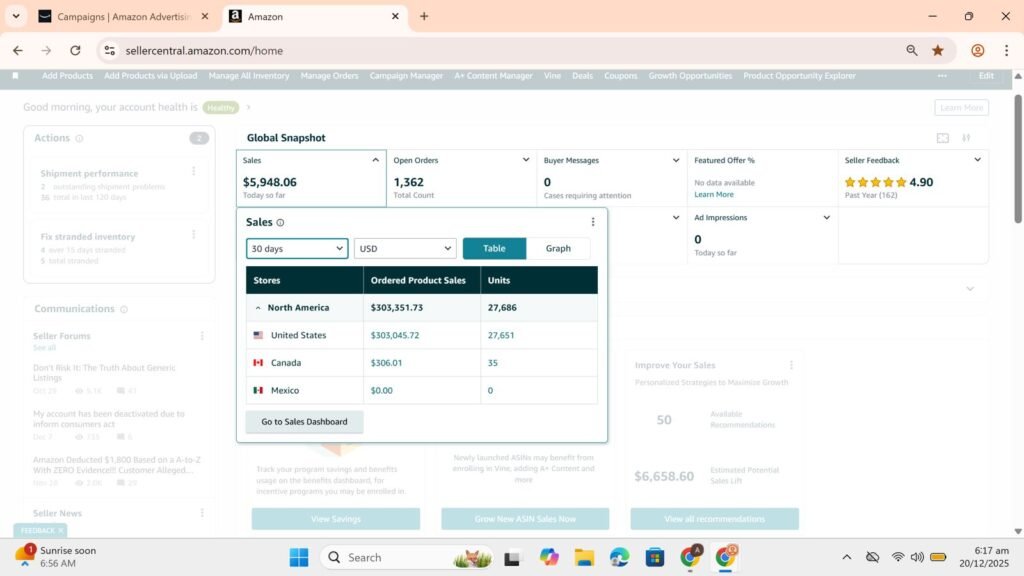Open Microsoft Store from taskbar

pos(654,557)
